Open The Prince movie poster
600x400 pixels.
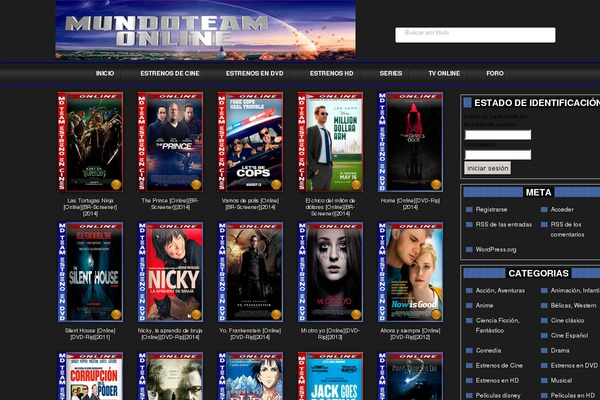click(x=170, y=142)
